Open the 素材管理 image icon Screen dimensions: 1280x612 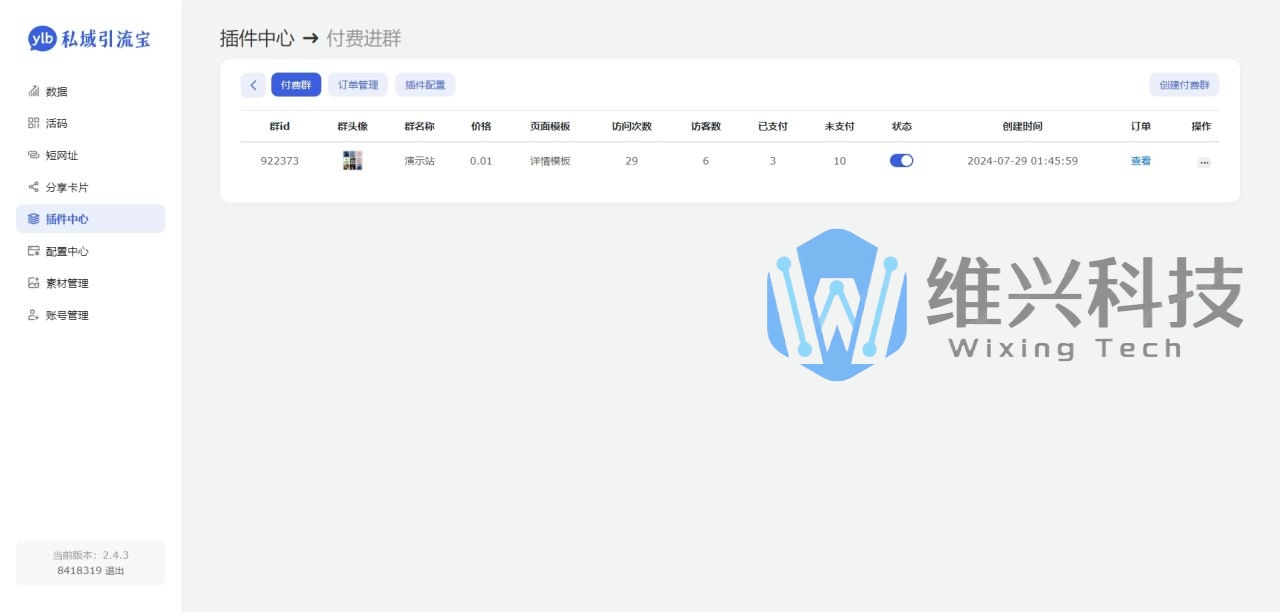point(33,283)
